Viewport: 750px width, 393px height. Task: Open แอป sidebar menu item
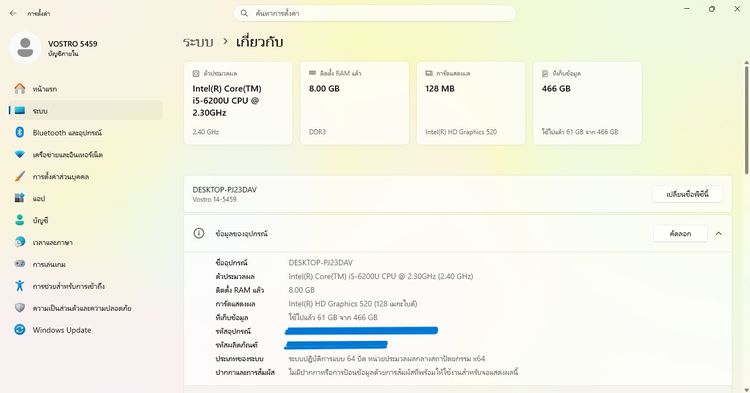pyautogui.click(x=86, y=198)
